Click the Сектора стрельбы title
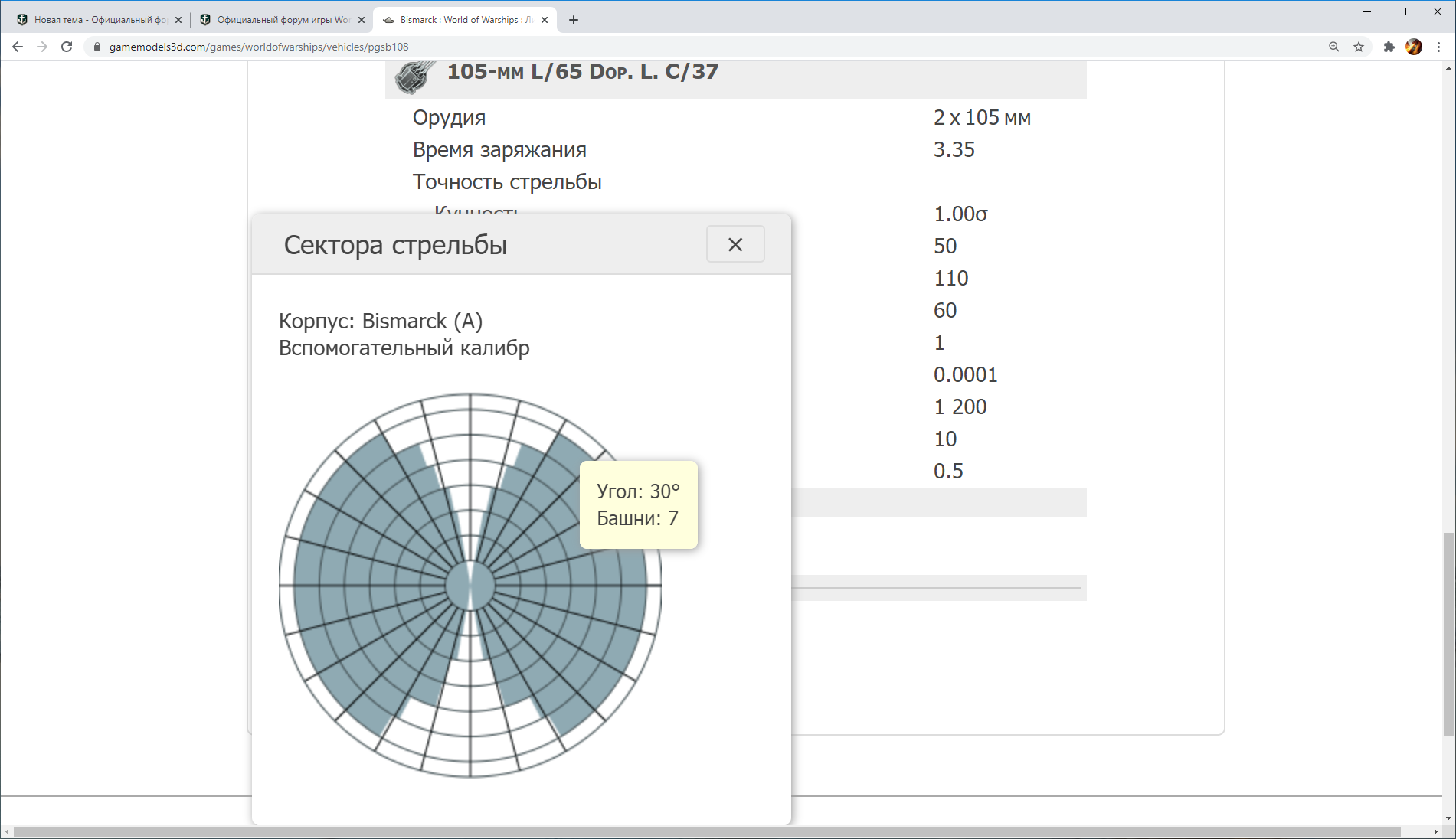Image resolution: width=1456 pixels, height=839 pixels. coord(395,245)
